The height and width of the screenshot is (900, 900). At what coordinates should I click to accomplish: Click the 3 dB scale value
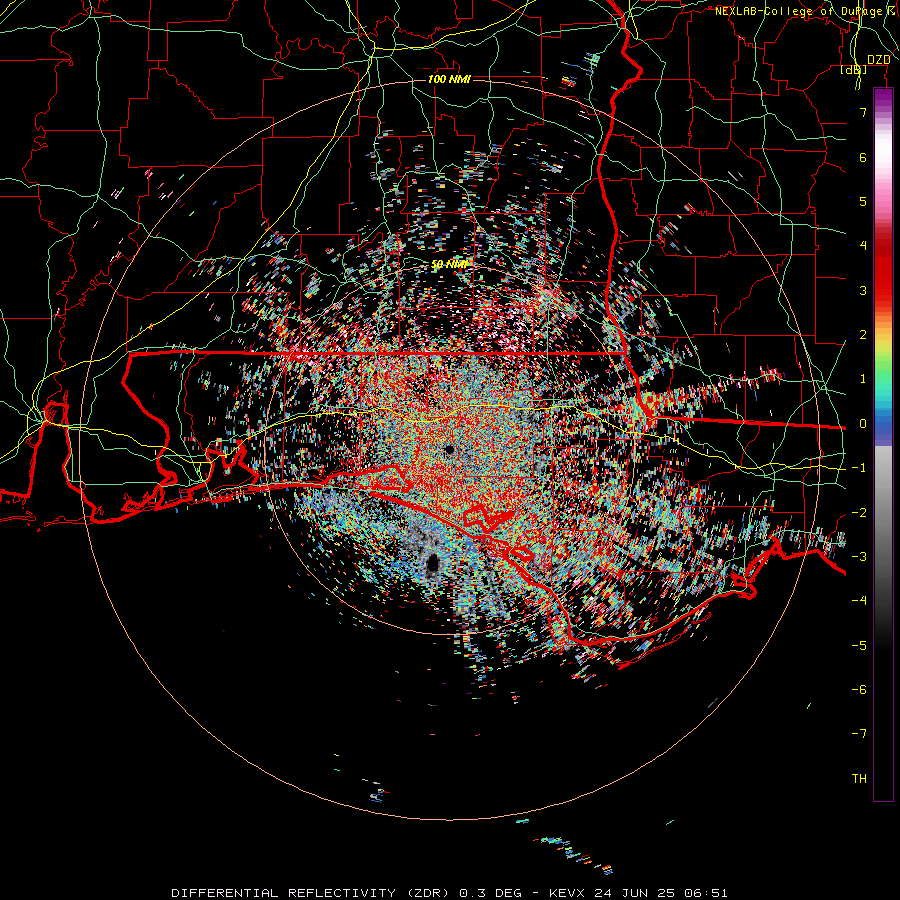coord(863,290)
